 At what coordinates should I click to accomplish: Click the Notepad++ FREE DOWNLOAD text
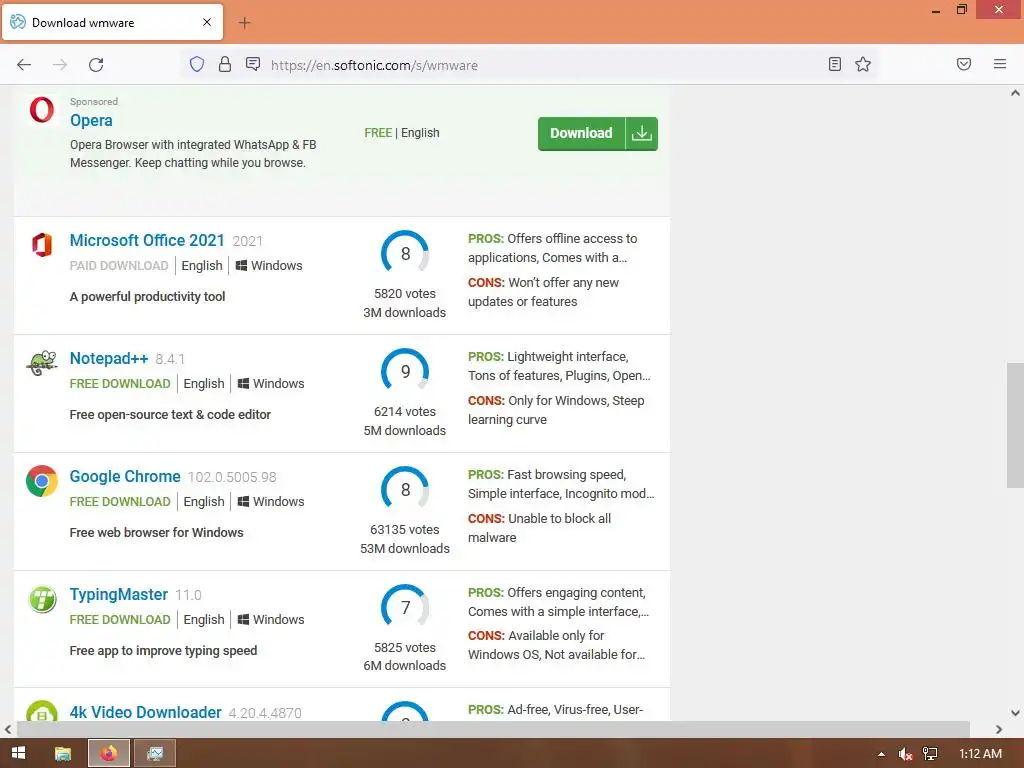[x=120, y=384]
